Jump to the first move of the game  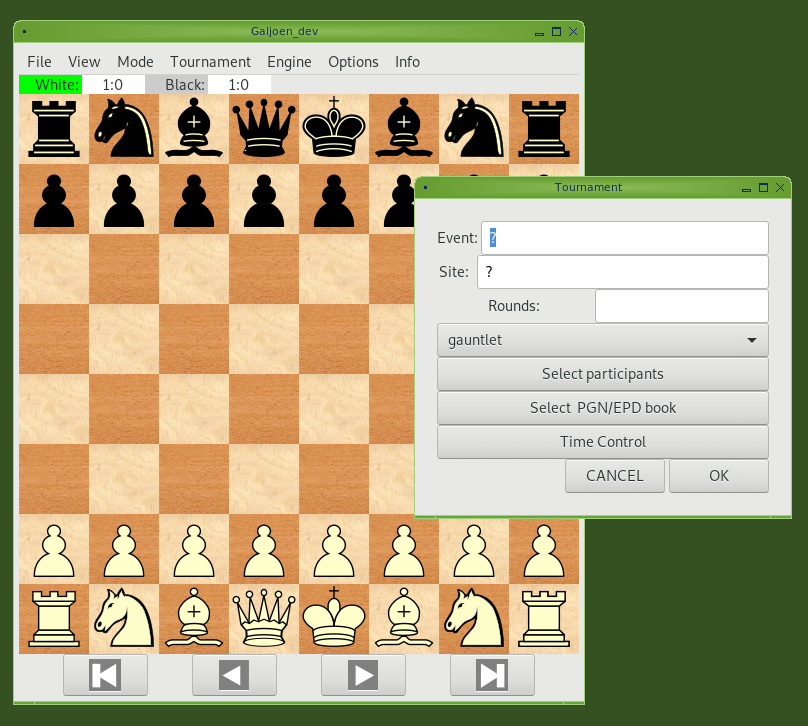click(x=105, y=675)
